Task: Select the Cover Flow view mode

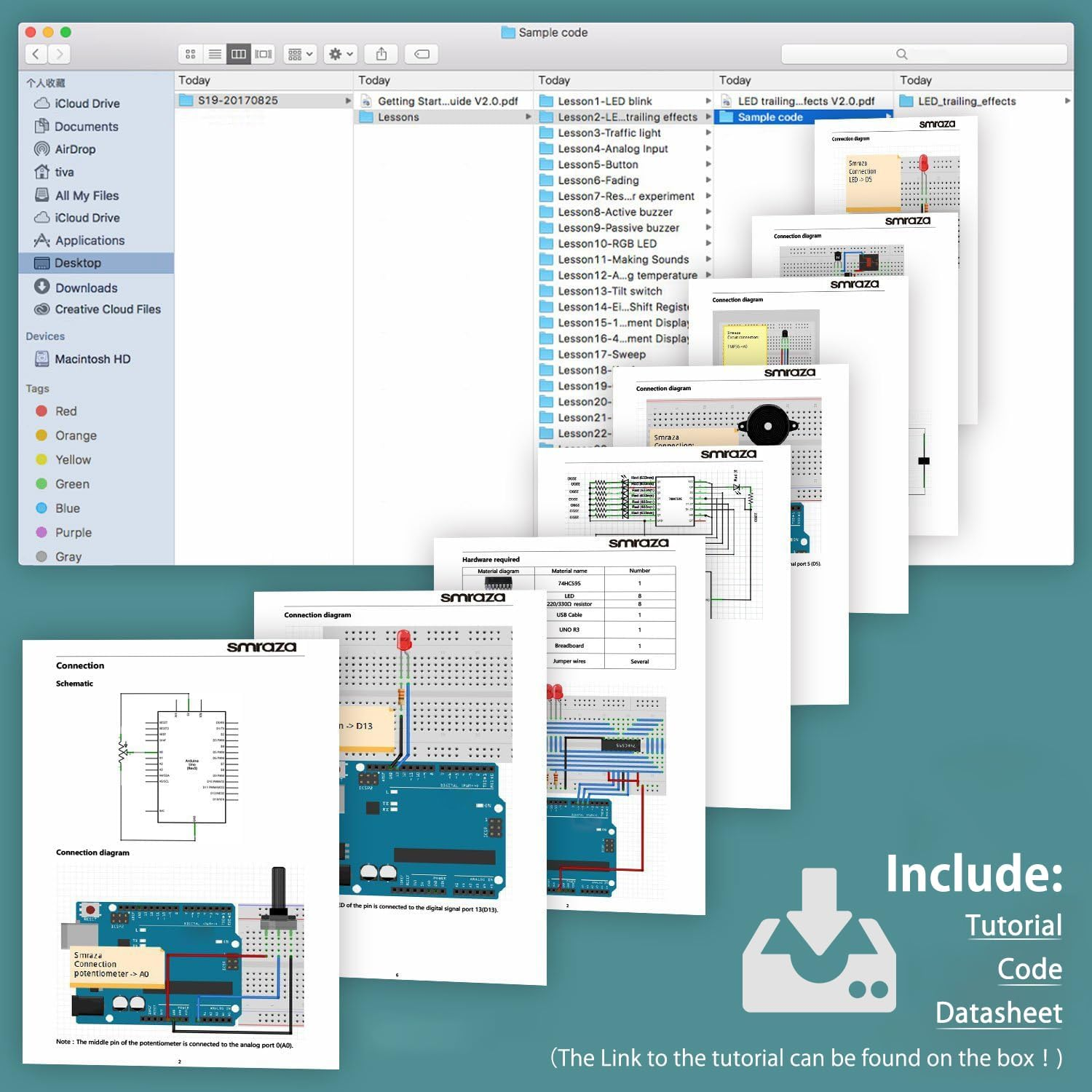Action: click(x=264, y=53)
